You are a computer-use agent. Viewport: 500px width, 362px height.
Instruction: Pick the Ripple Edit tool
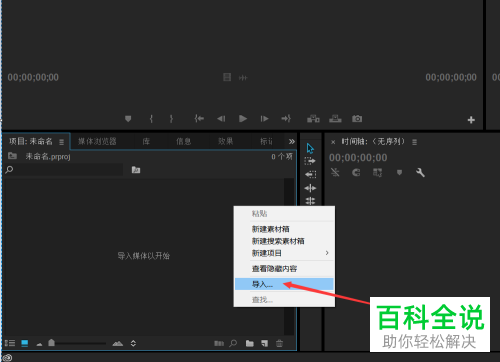(310, 188)
